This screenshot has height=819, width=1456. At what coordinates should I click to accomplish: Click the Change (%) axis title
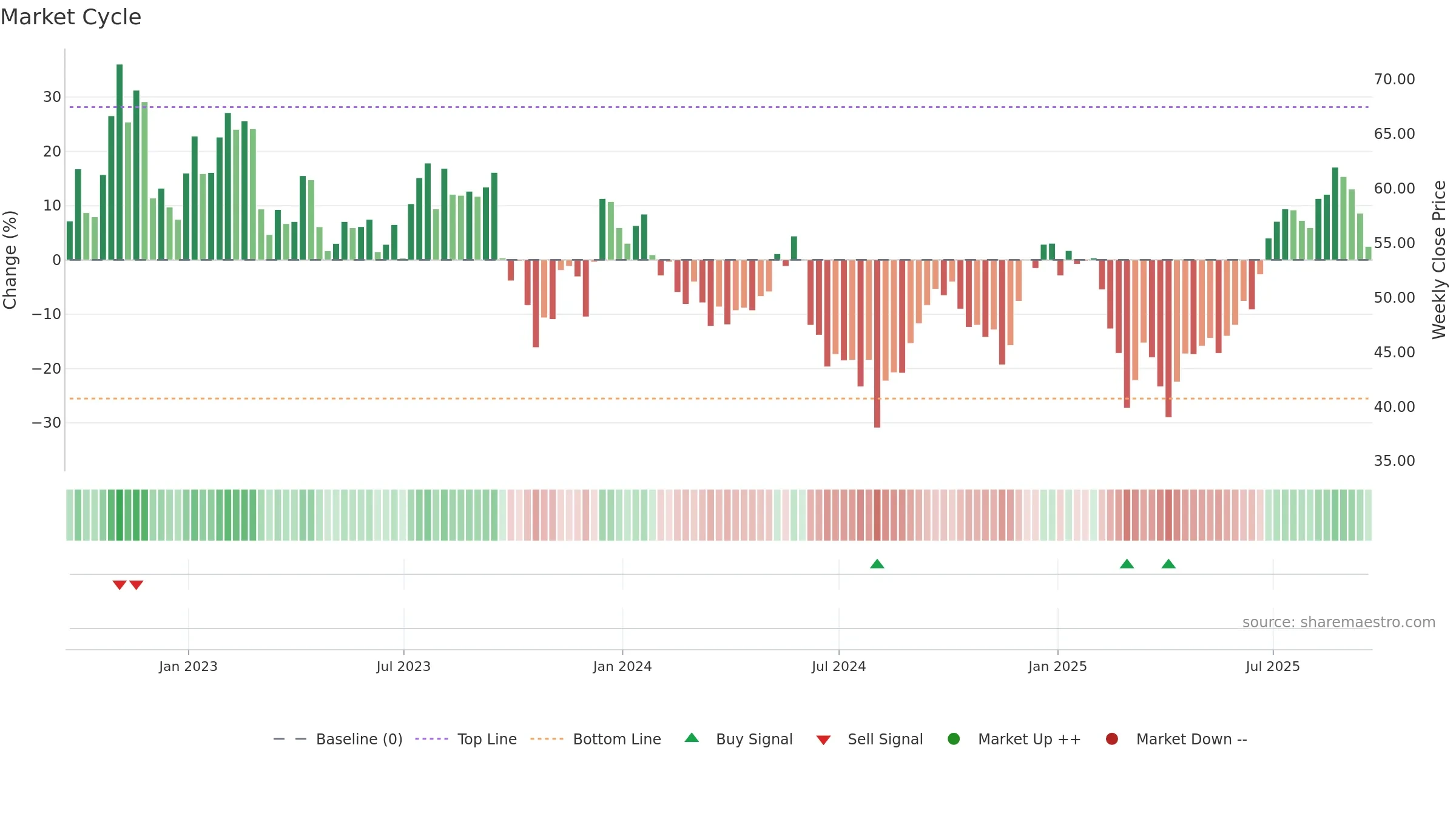(10, 260)
